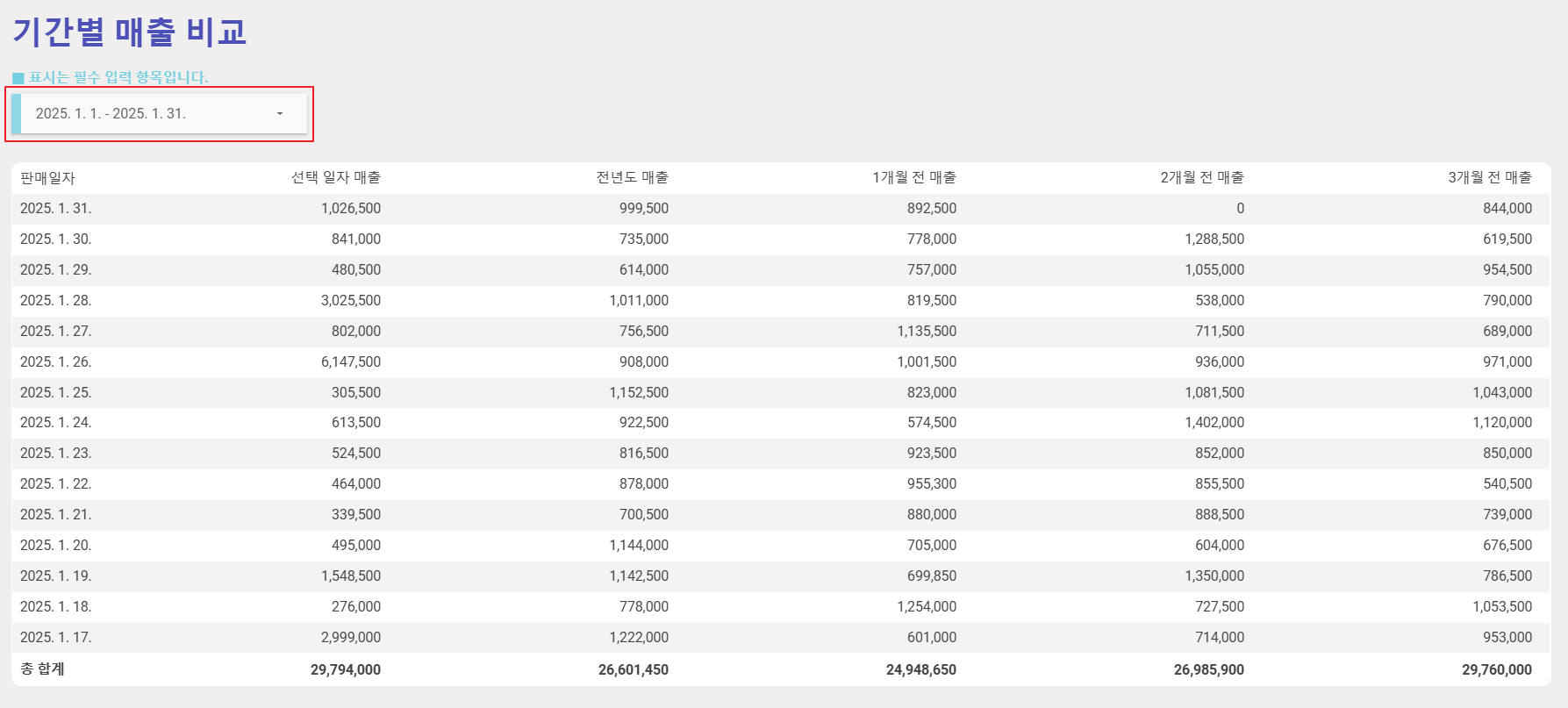This screenshot has height=708, width=1568.
Task: Click the 999,500 previous year value
Action: [x=644, y=209]
